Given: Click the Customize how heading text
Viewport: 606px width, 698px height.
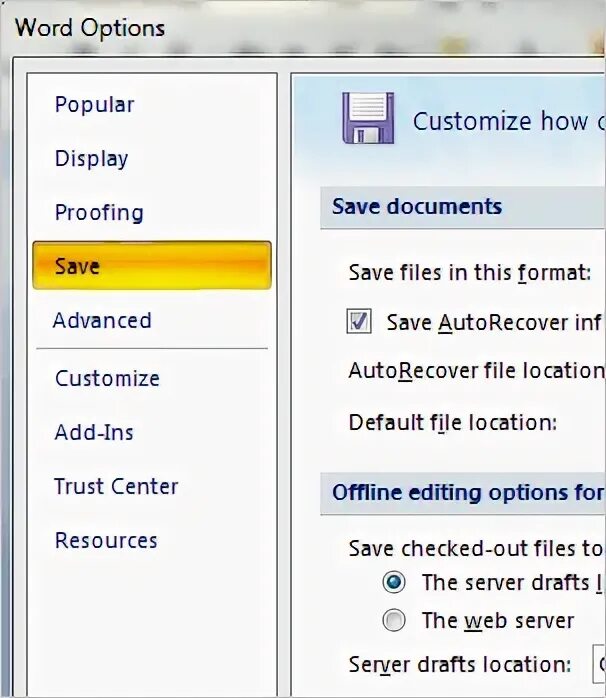Looking at the screenshot, I should (x=509, y=121).
